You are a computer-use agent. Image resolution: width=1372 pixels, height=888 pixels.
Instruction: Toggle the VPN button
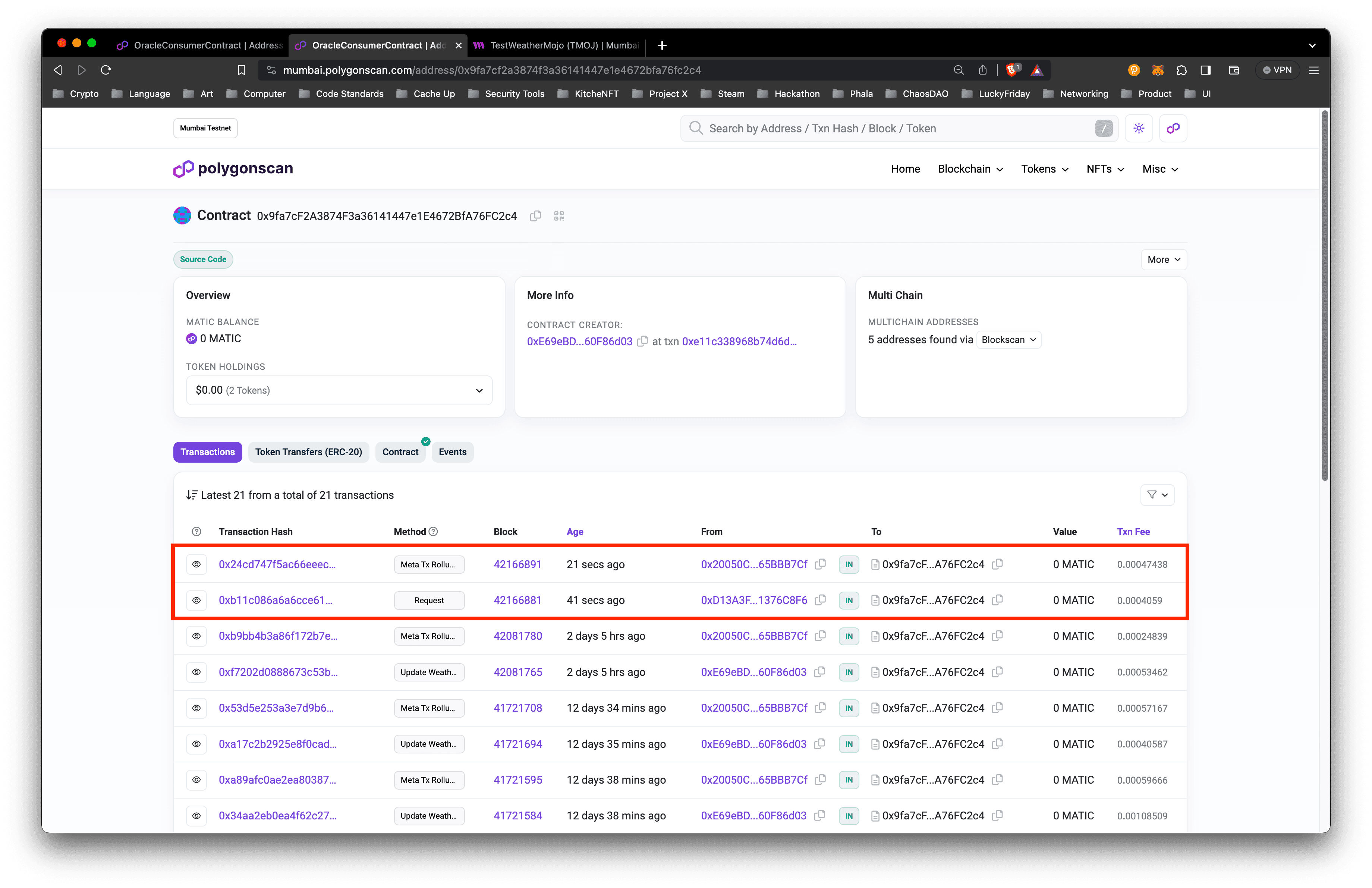point(1277,70)
